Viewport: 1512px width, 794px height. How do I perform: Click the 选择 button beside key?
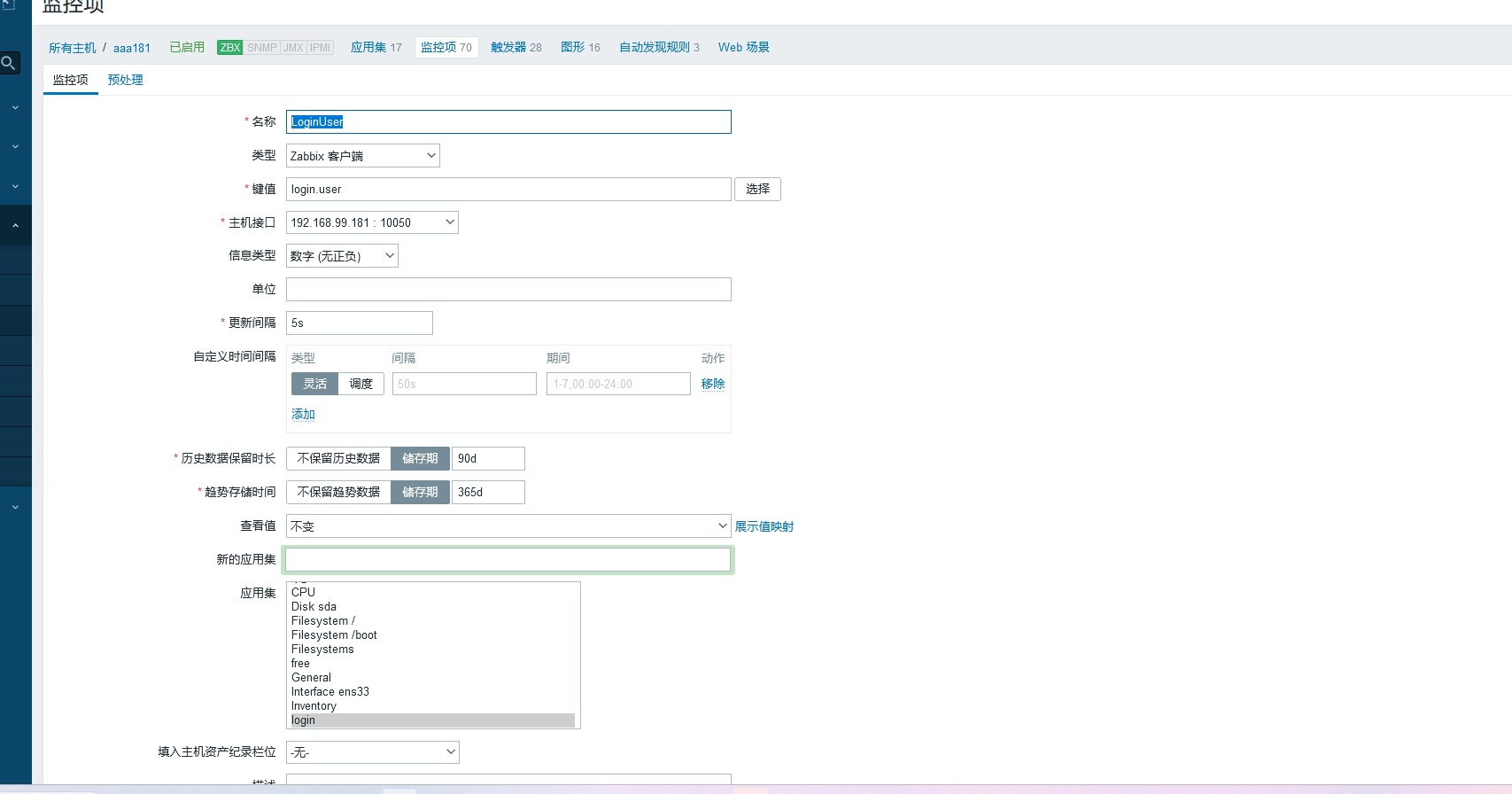(x=757, y=190)
